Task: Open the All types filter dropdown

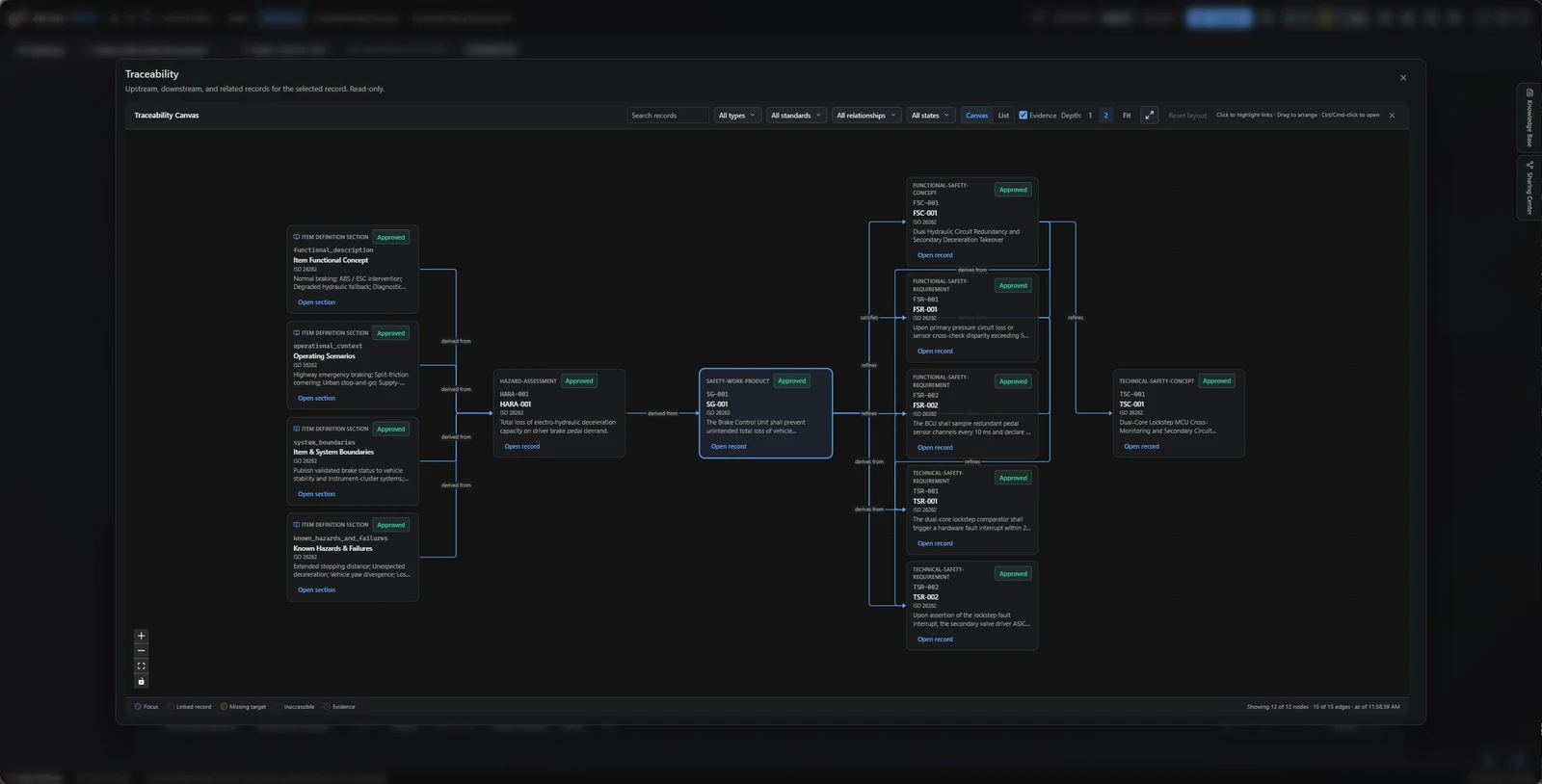Action: click(x=737, y=116)
